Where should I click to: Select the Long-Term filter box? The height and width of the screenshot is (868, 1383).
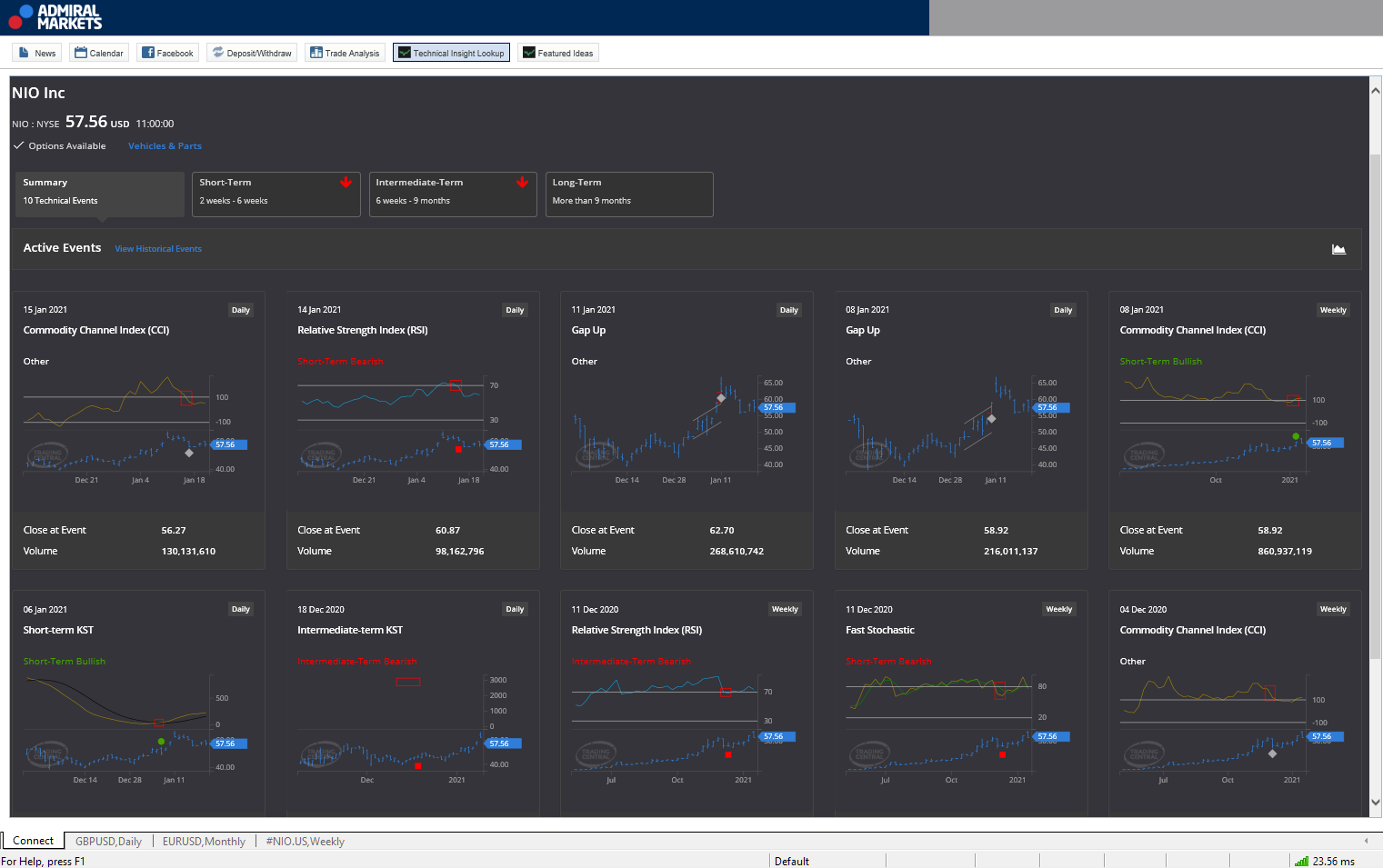628,194
